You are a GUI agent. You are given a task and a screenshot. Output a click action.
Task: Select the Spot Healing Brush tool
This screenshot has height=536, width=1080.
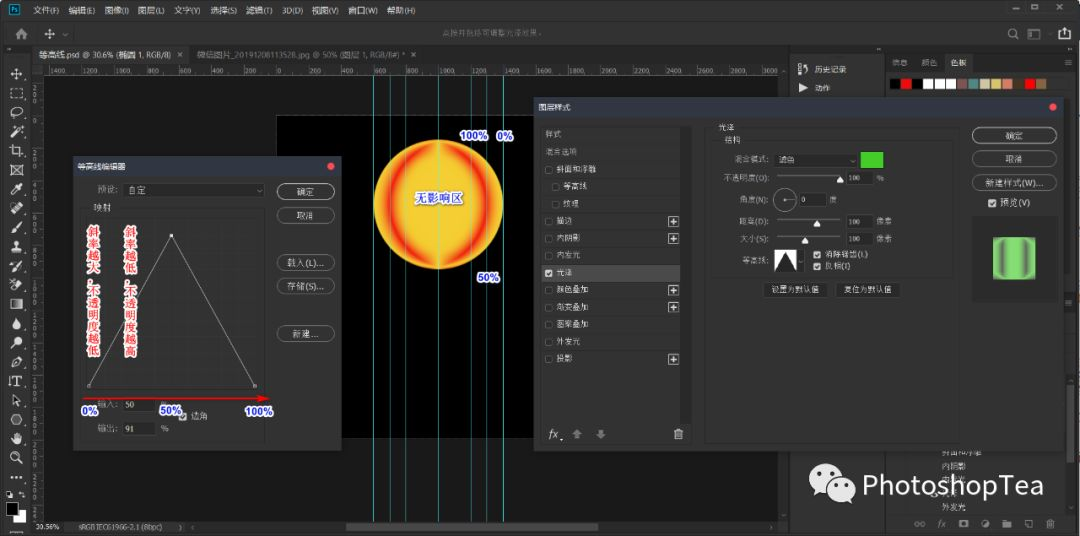click(x=17, y=207)
